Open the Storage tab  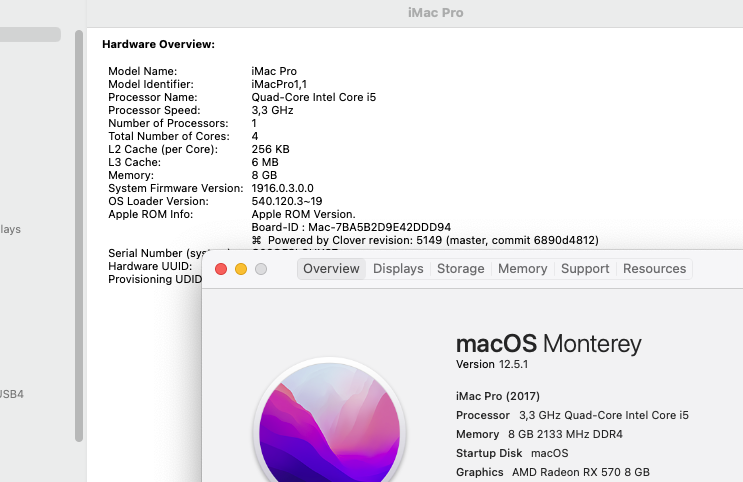coord(461,269)
